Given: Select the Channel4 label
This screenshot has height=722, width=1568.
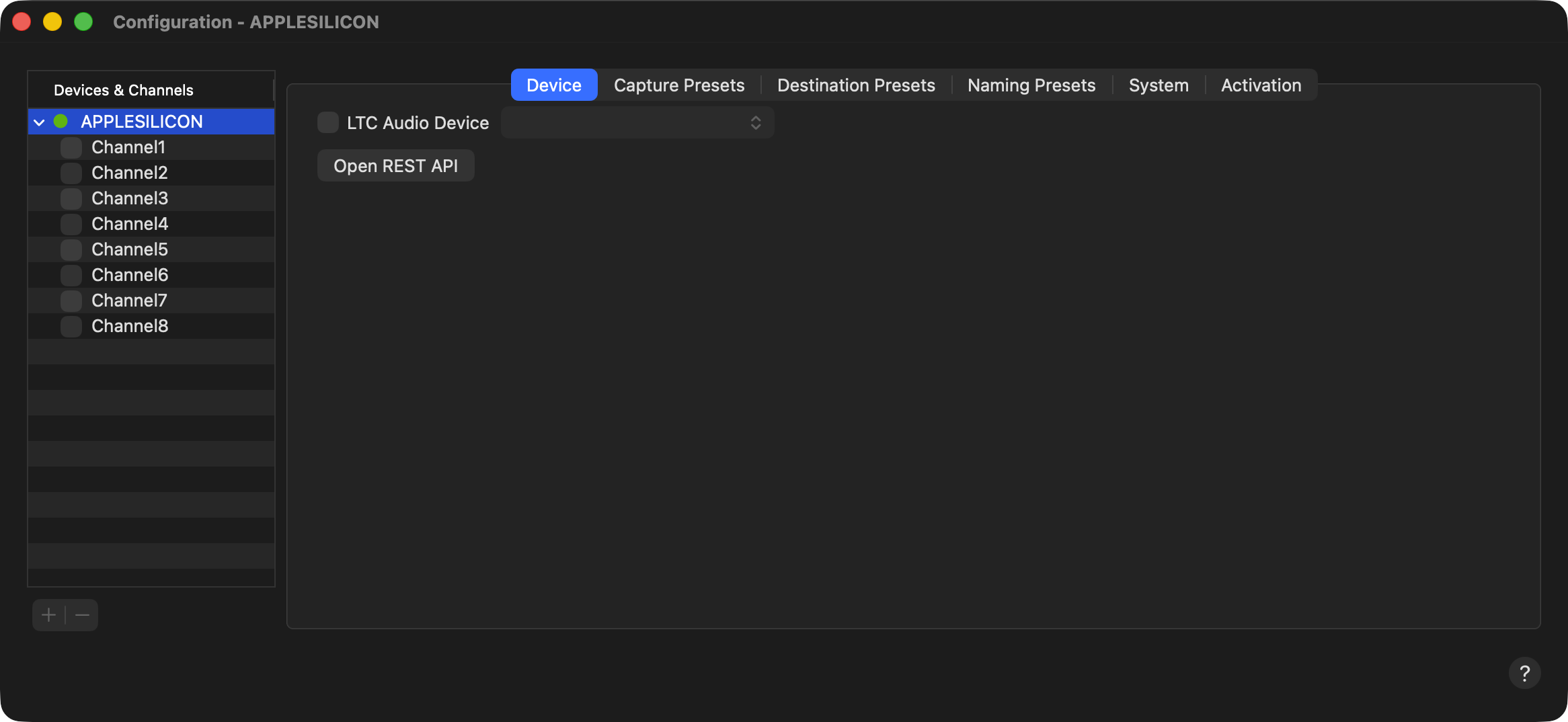Looking at the screenshot, I should [x=130, y=224].
